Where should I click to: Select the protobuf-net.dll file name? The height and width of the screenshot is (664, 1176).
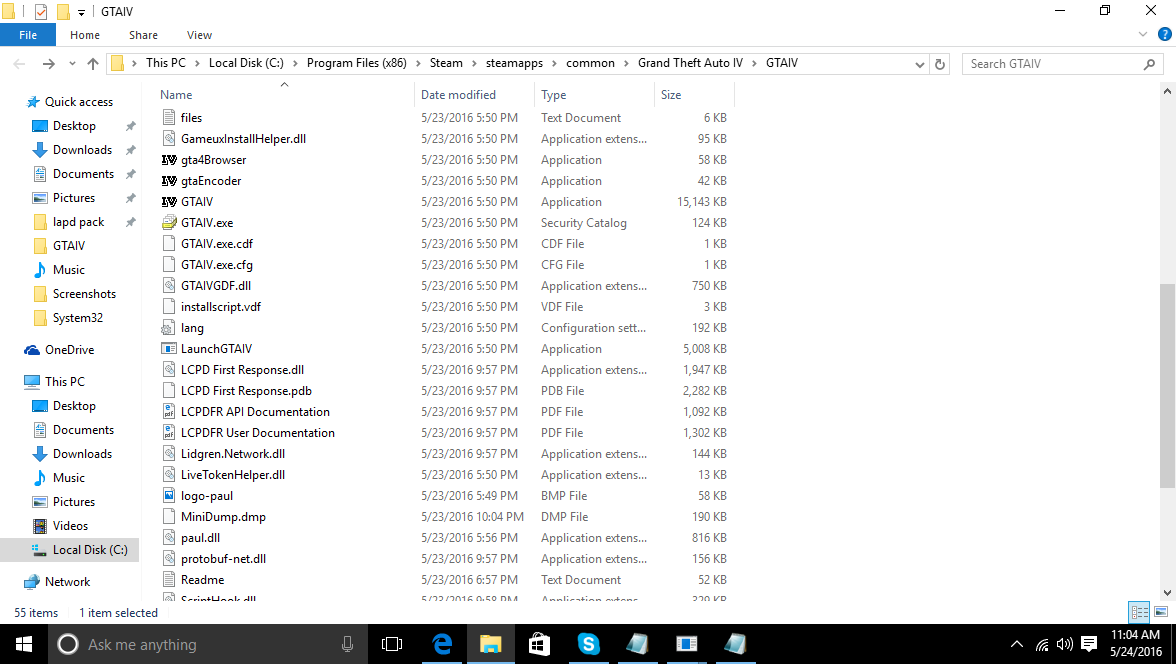(x=224, y=559)
